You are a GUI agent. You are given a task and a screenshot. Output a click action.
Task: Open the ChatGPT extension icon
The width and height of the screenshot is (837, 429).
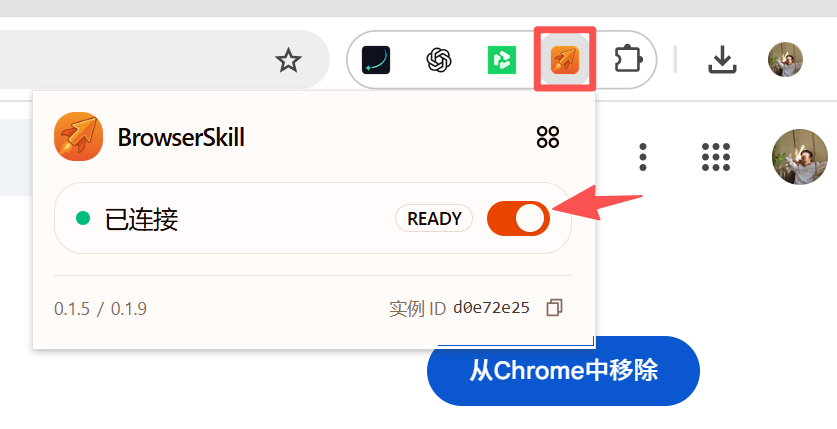[439, 60]
